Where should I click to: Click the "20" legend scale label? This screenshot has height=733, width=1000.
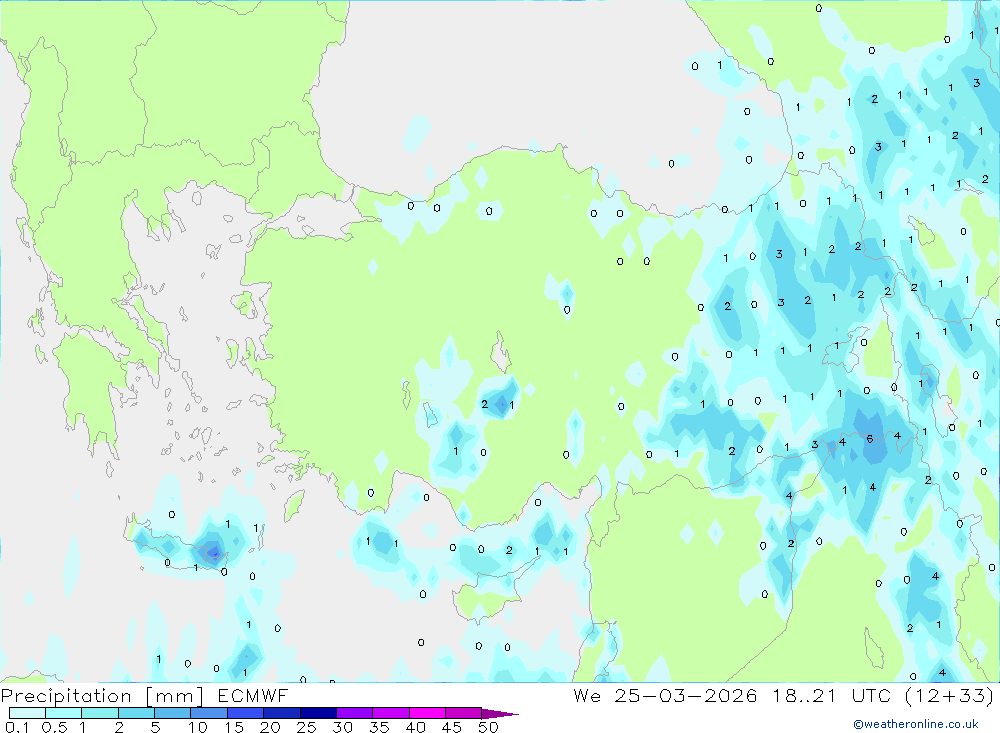270,727
